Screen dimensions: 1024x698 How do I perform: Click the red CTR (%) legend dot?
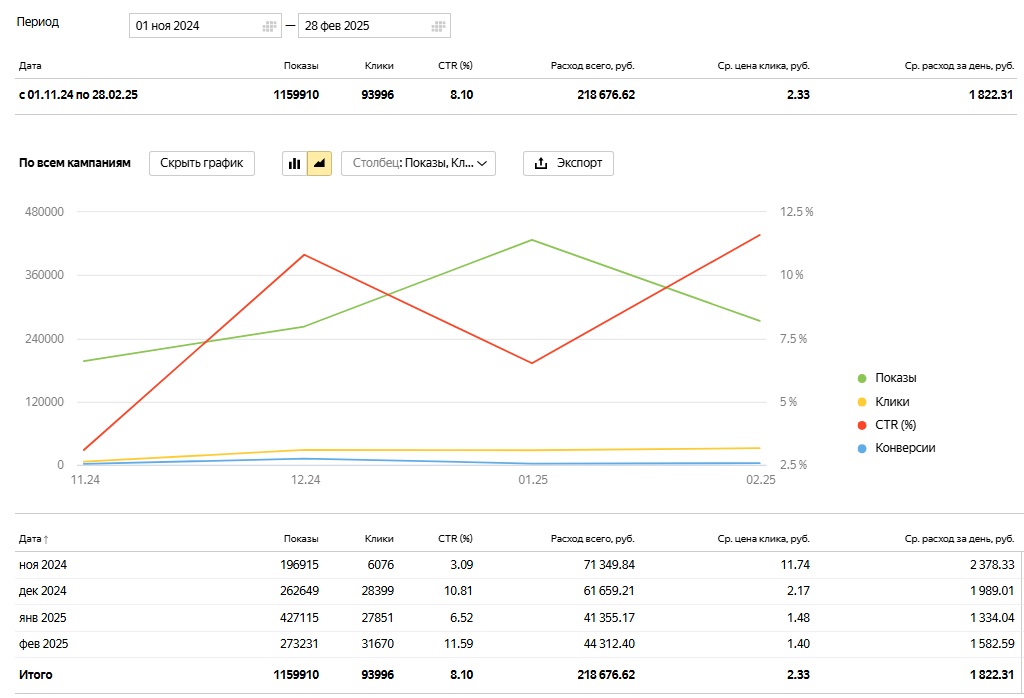[862, 425]
